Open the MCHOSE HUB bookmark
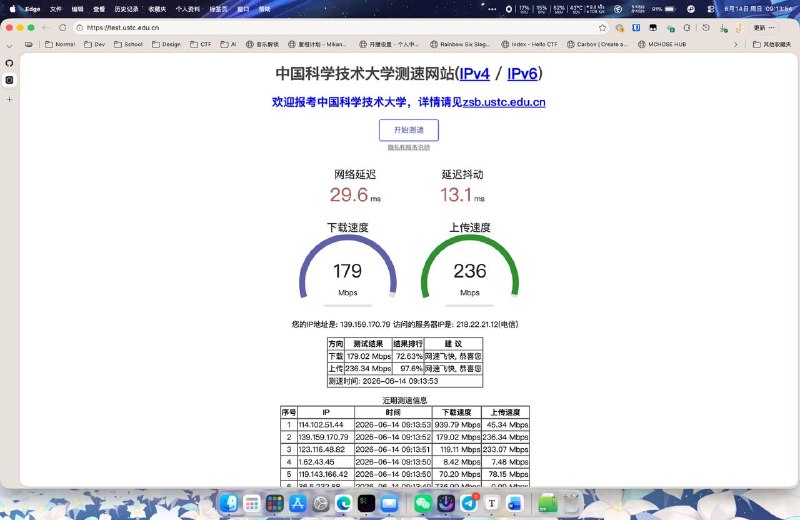Screen dimensions: 800x520 (x=662, y=44)
